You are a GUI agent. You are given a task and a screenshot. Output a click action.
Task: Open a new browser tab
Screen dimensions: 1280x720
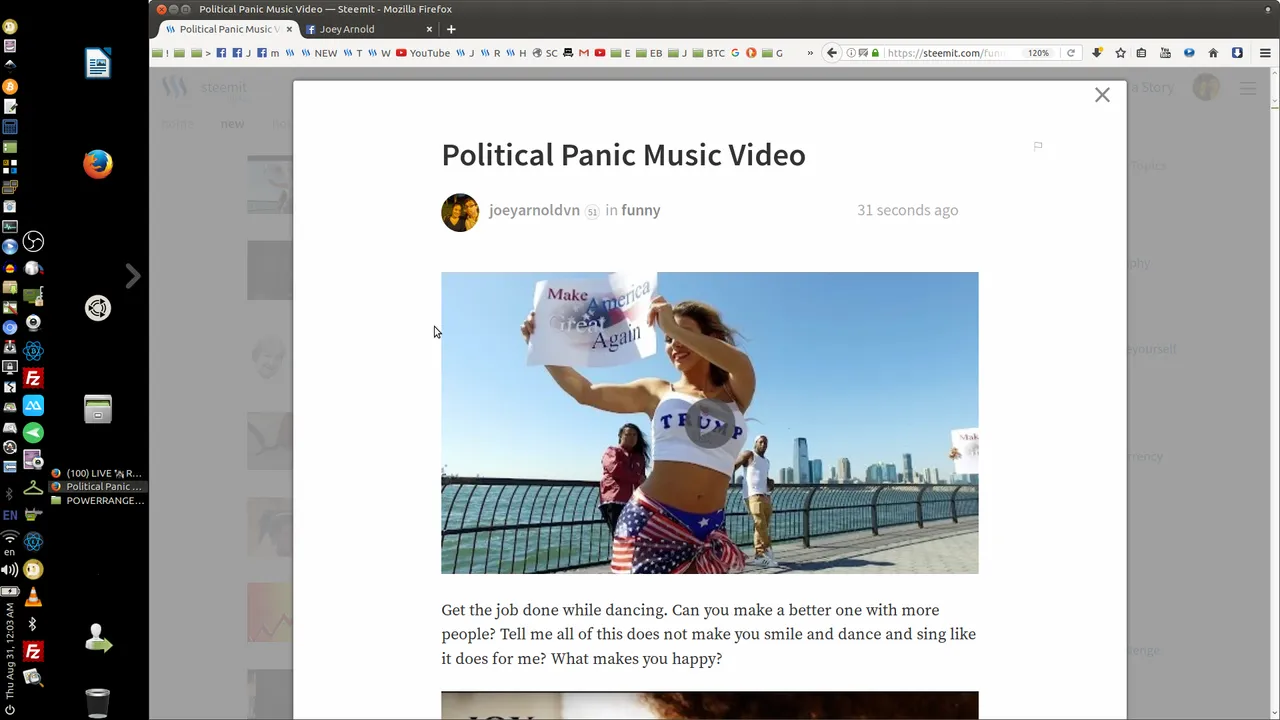451,29
